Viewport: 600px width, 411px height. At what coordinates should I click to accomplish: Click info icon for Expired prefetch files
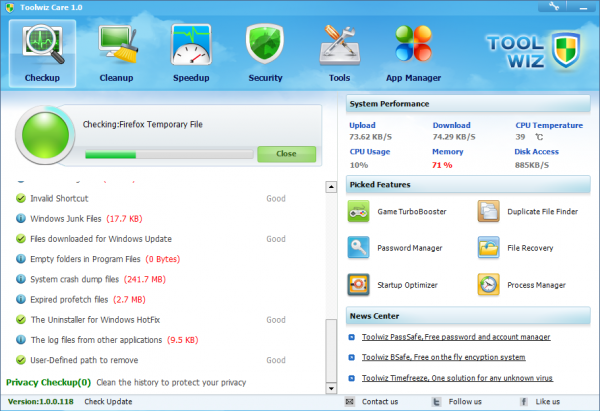point(21,299)
